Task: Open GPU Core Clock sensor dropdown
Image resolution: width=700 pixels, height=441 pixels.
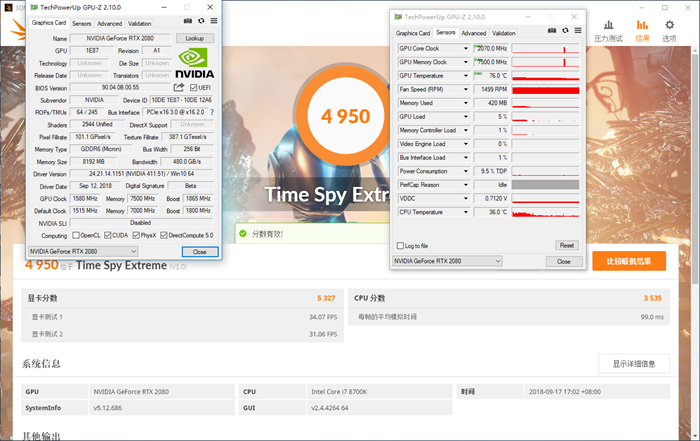Action: pos(465,48)
